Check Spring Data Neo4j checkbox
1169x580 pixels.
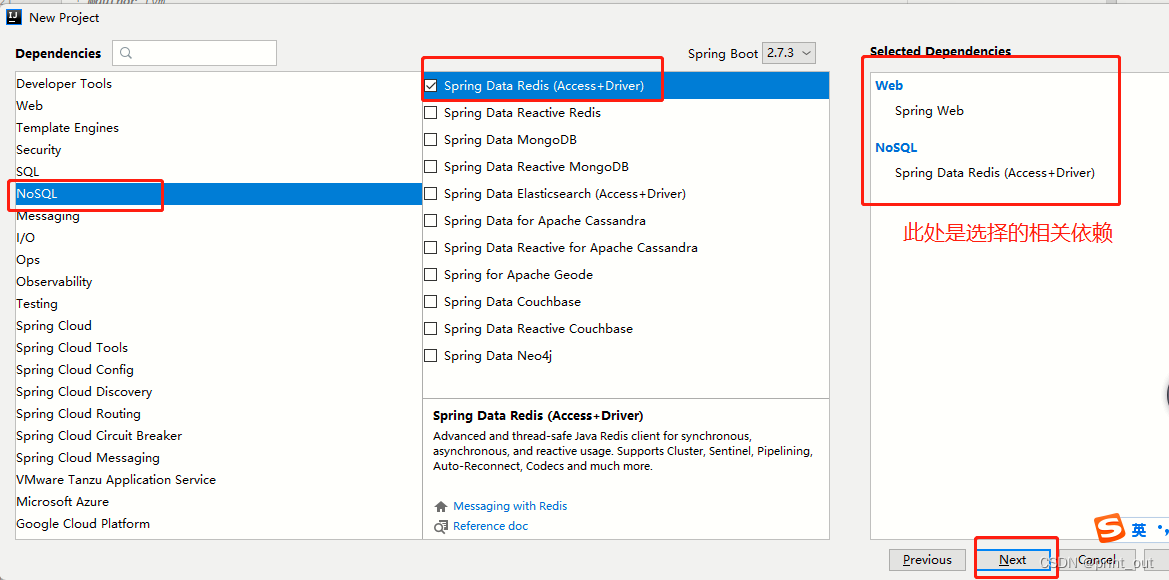point(430,356)
